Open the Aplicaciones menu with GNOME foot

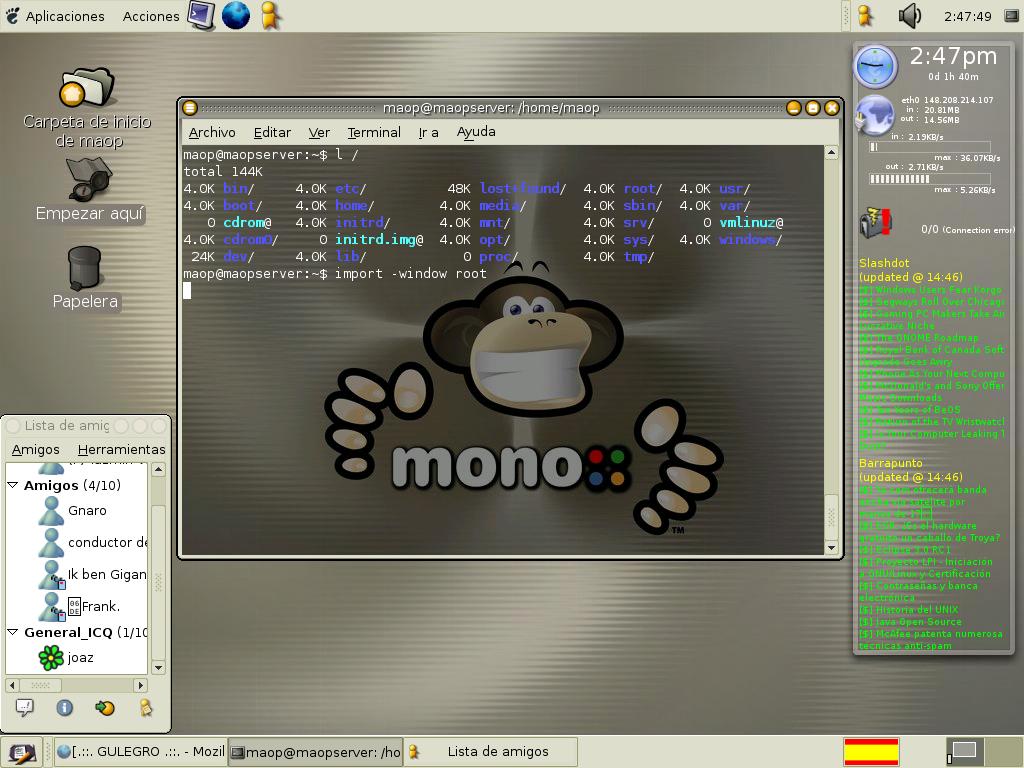[x=55, y=16]
